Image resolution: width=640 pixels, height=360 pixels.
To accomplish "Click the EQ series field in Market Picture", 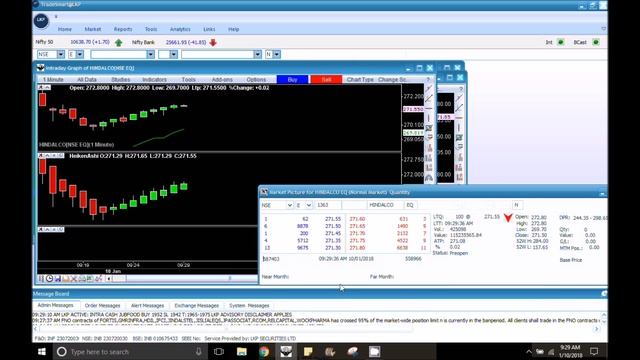I will tap(410, 205).
